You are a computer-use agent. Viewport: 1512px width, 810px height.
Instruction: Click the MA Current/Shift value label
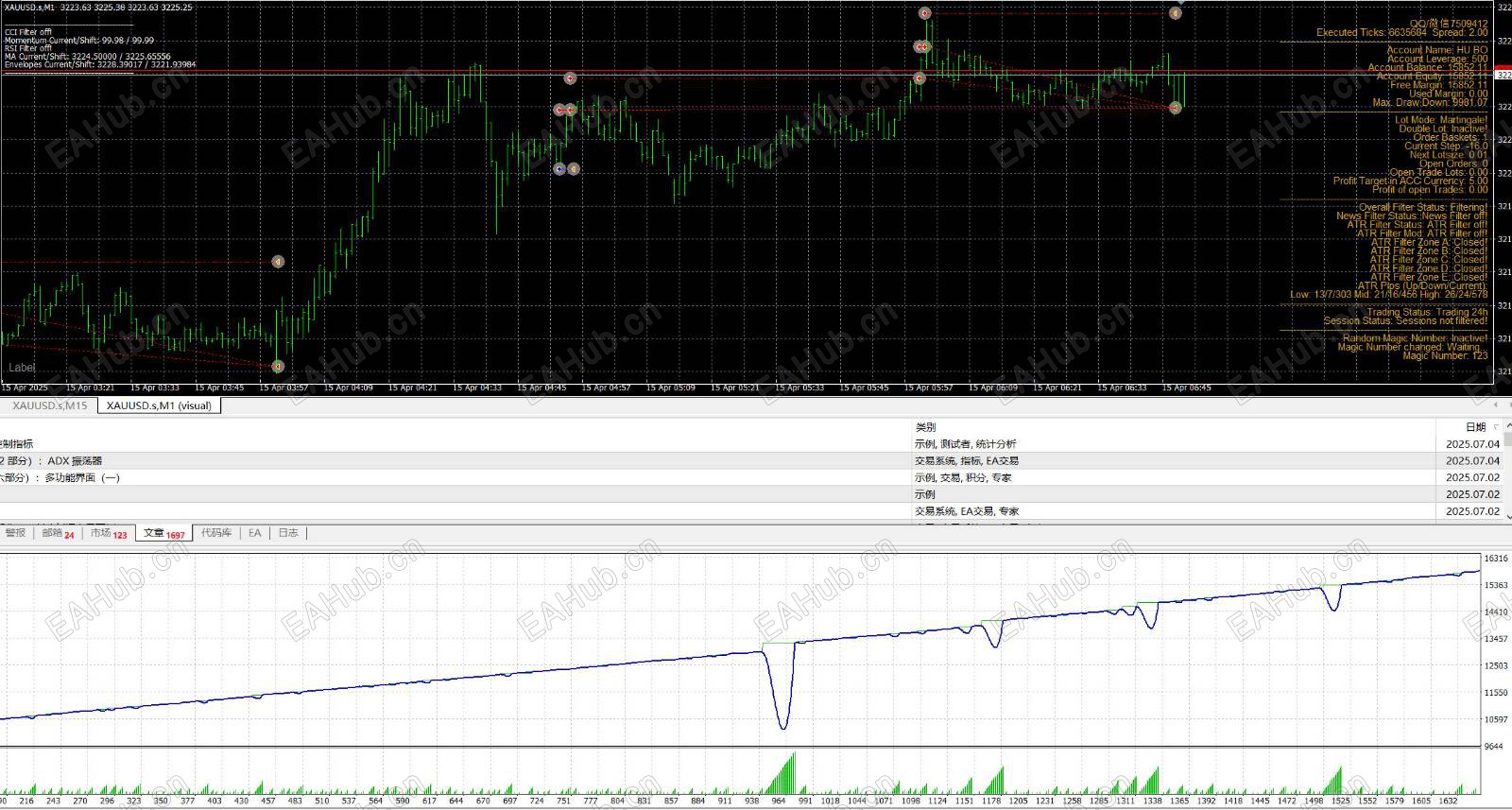click(88, 57)
